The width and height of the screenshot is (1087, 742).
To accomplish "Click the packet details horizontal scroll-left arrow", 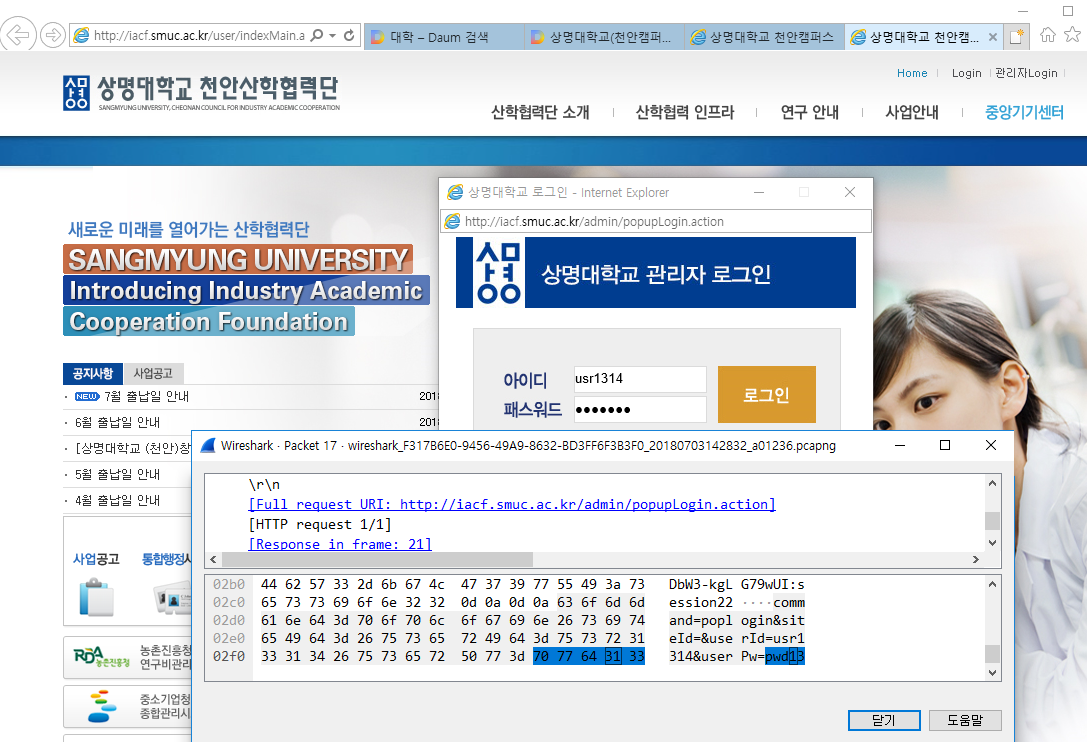I will pos(214,559).
